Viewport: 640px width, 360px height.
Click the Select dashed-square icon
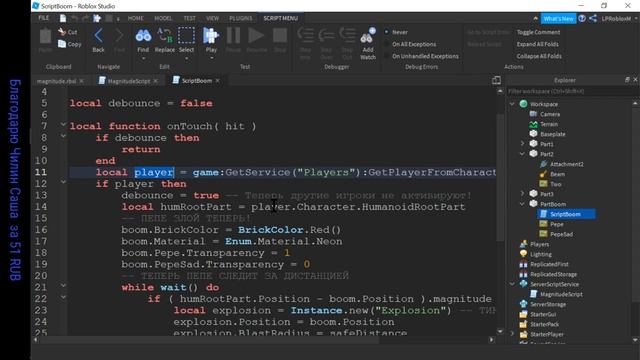[x=186, y=36]
